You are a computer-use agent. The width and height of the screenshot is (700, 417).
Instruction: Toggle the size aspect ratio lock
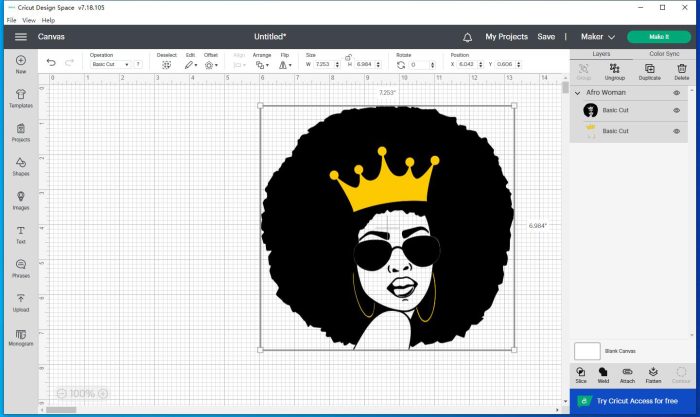point(348,57)
